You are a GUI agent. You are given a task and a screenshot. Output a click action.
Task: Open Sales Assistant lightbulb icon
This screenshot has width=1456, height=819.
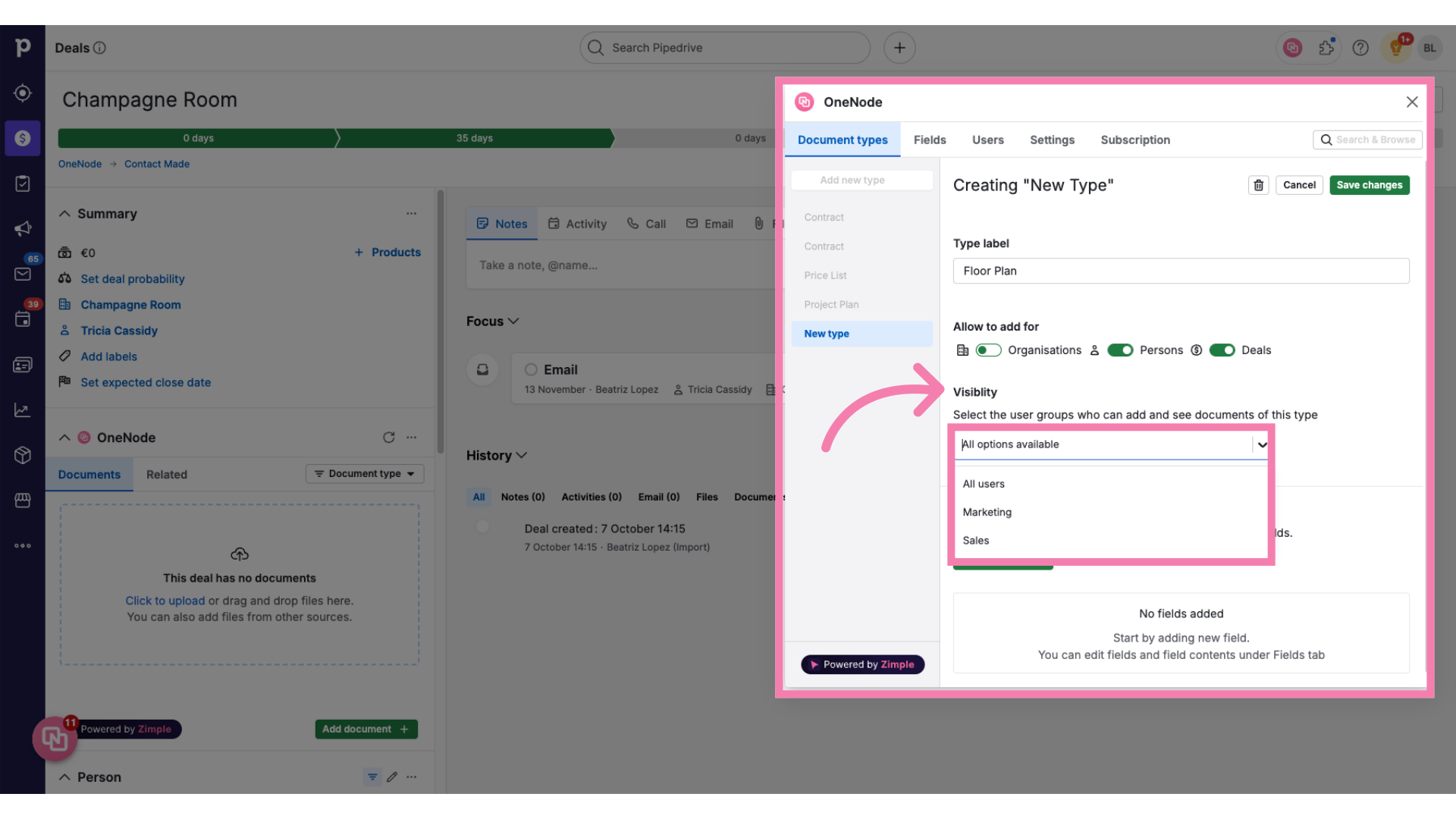[x=1395, y=48]
